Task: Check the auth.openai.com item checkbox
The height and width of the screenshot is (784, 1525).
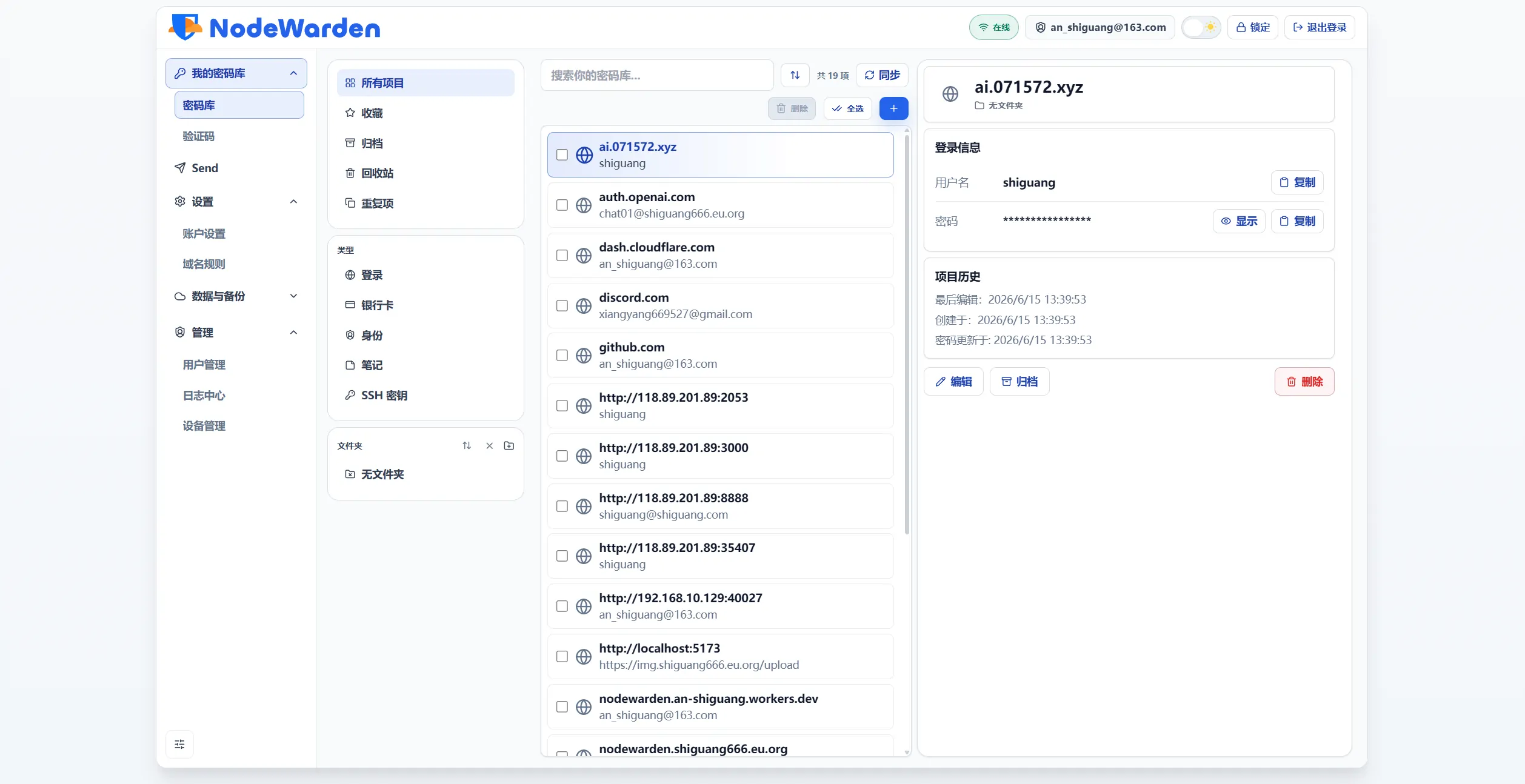Action: (x=562, y=205)
